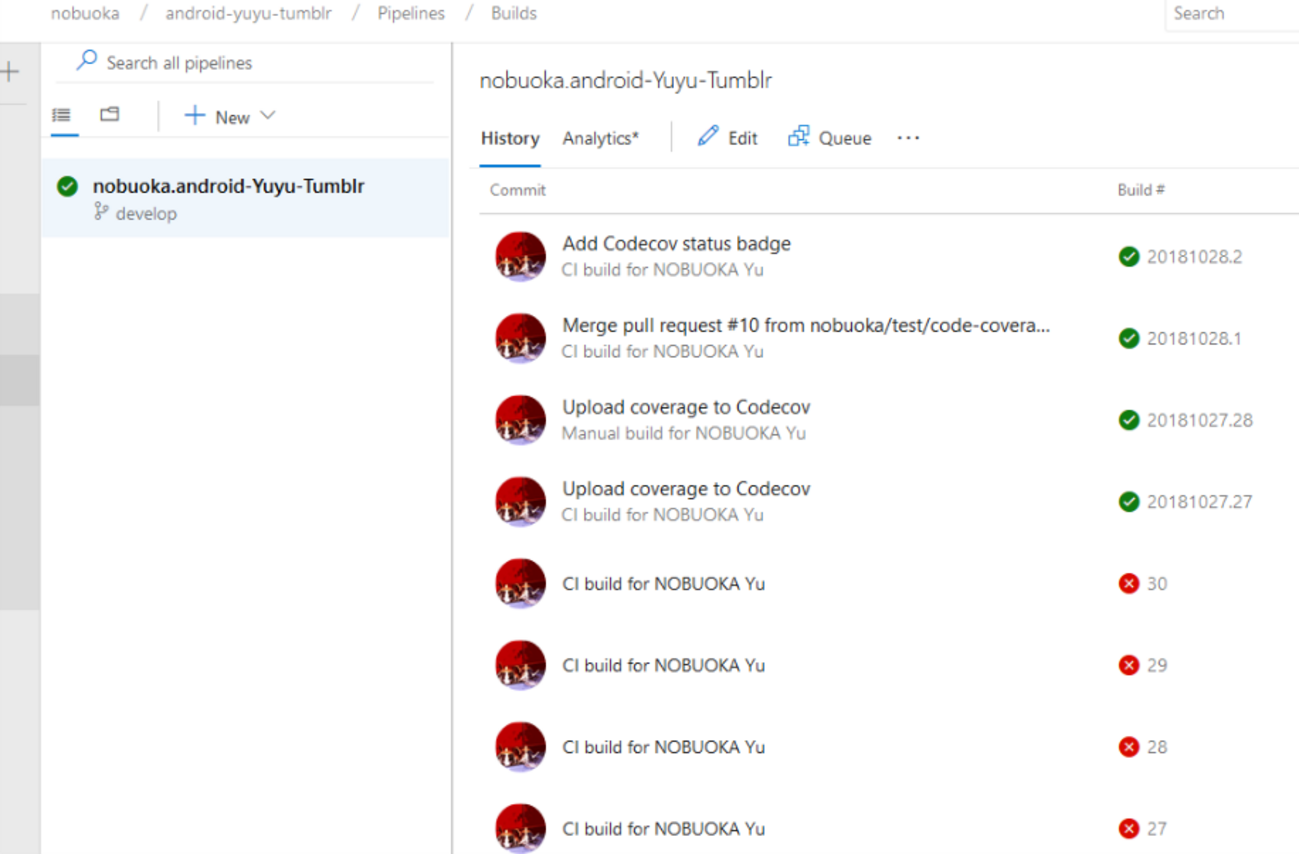Click avatar for Merge pull request #10
Screen dimensions: 1299x854
pyautogui.click(x=521, y=338)
